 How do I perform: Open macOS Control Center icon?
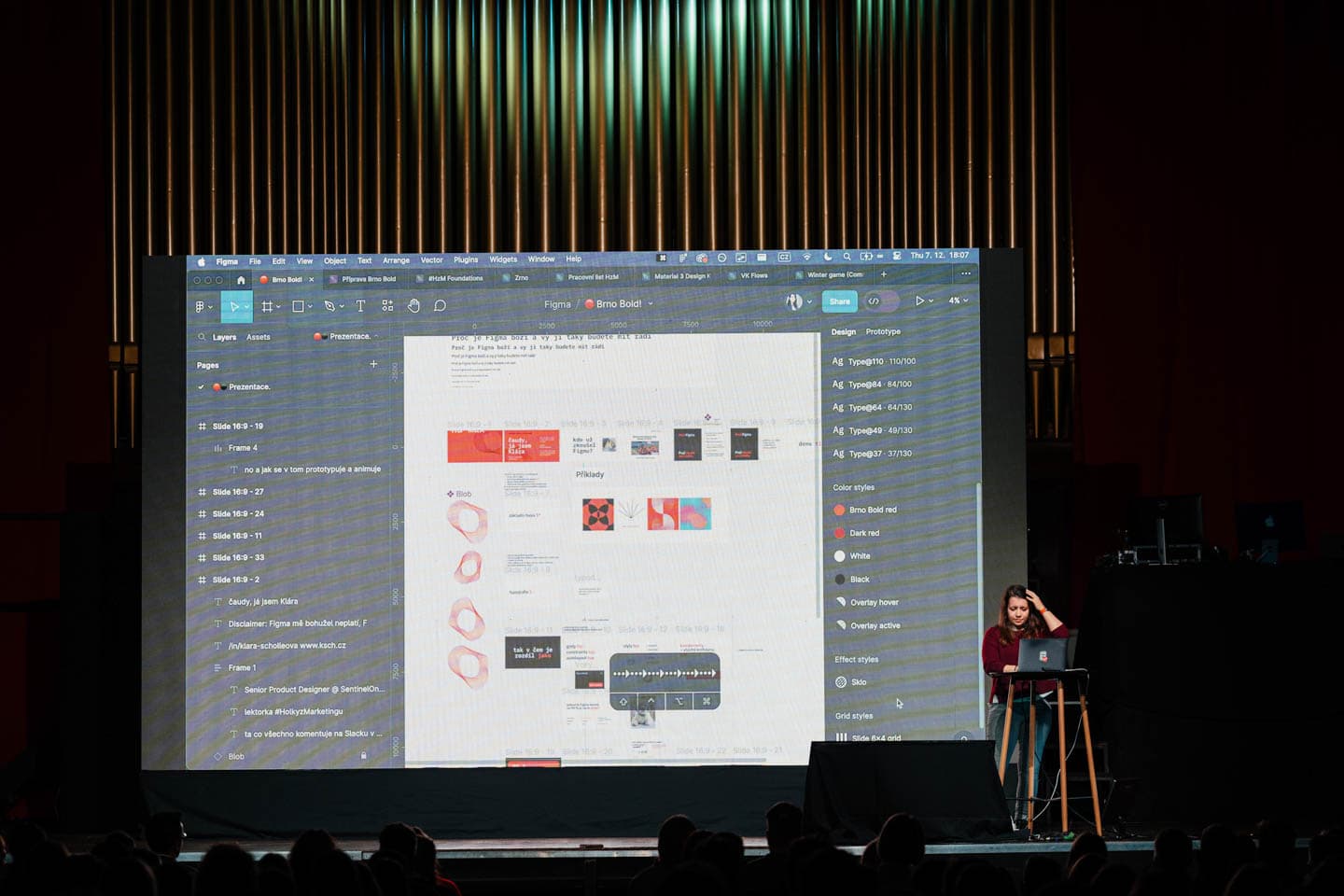click(896, 256)
